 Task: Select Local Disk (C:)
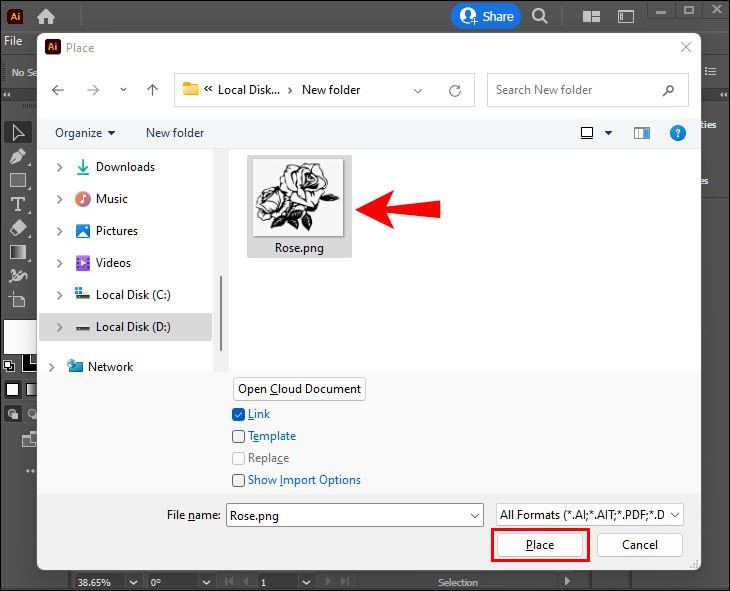(133, 295)
